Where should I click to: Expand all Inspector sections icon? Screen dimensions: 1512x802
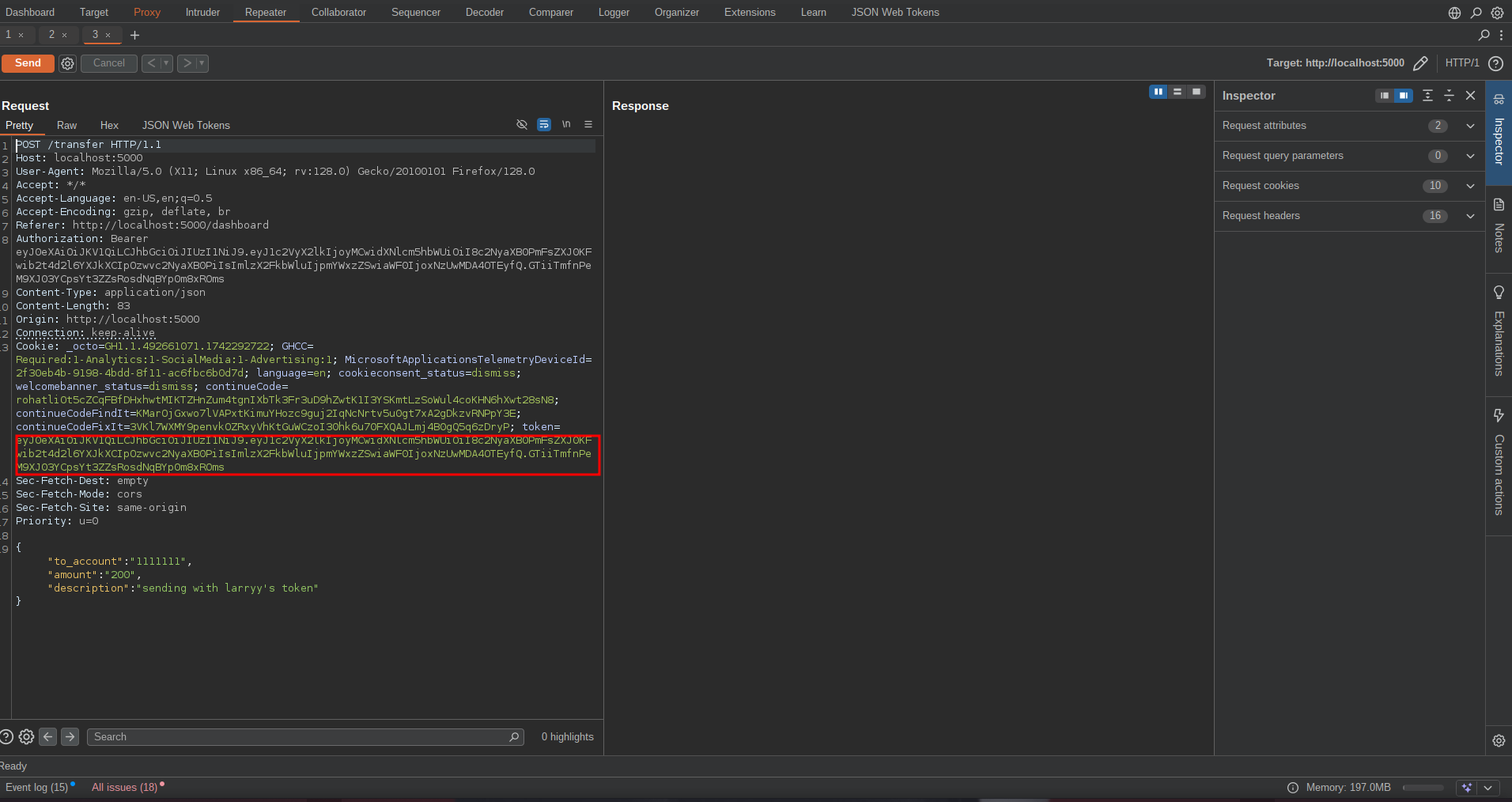pyautogui.click(x=1427, y=96)
